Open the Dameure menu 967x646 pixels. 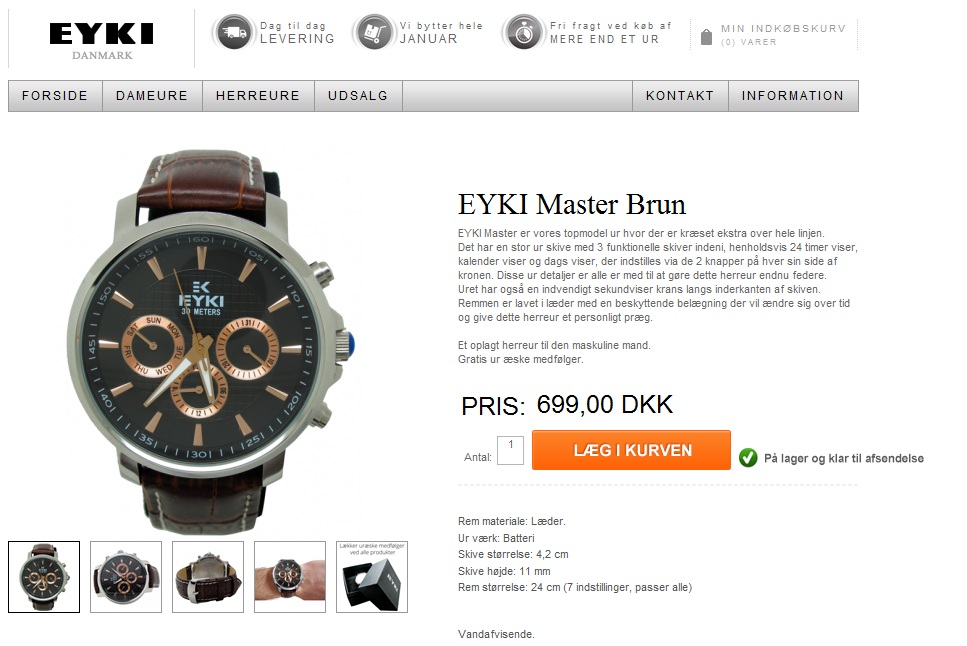coord(152,96)
